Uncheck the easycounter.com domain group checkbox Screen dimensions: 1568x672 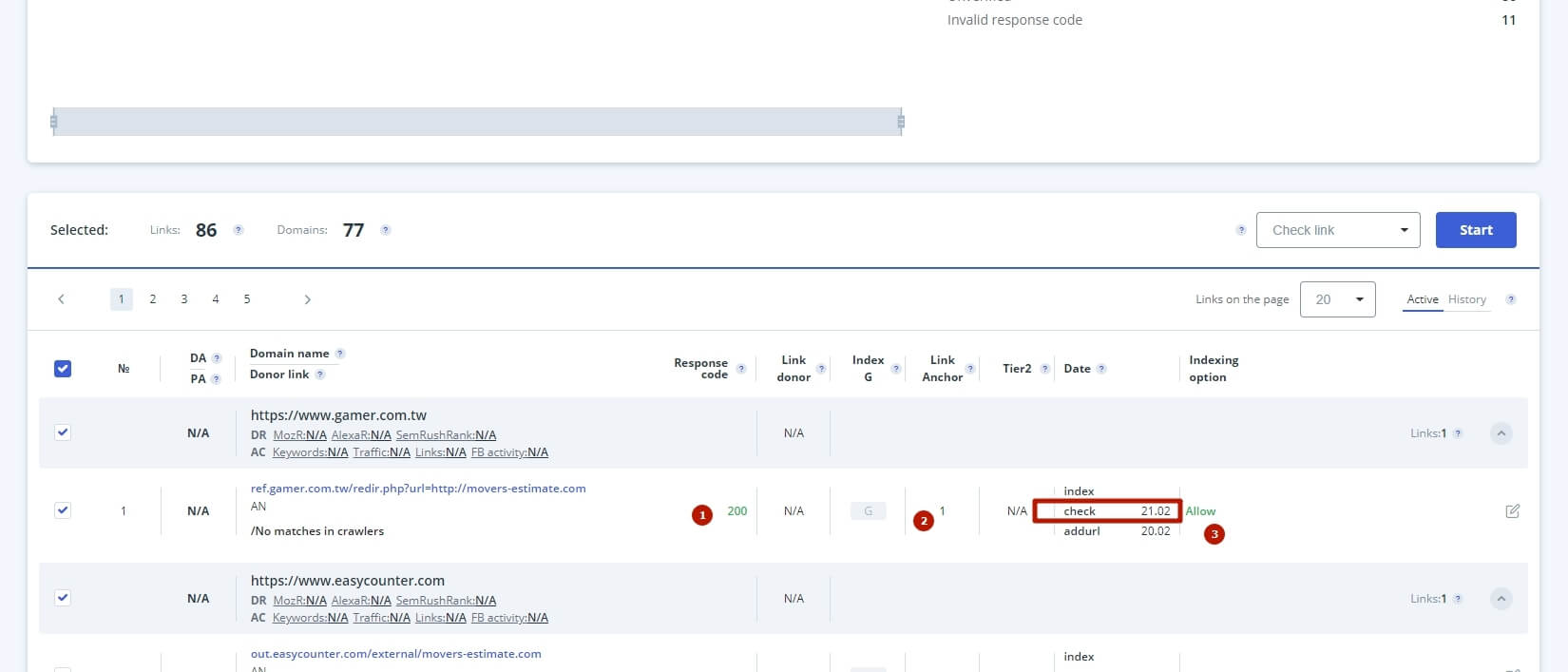pos(63,598)
